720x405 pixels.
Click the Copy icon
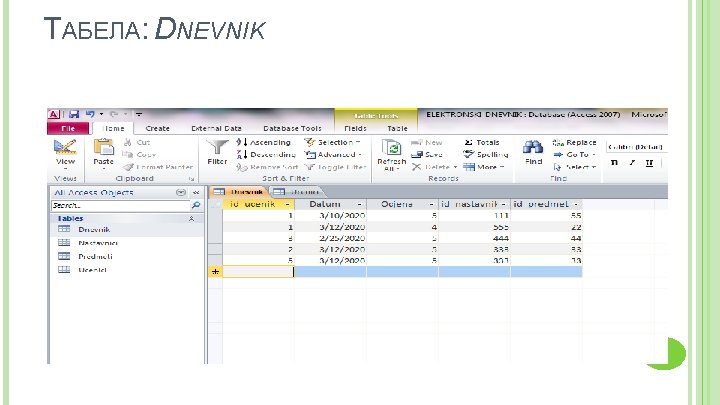pos(128,155)
